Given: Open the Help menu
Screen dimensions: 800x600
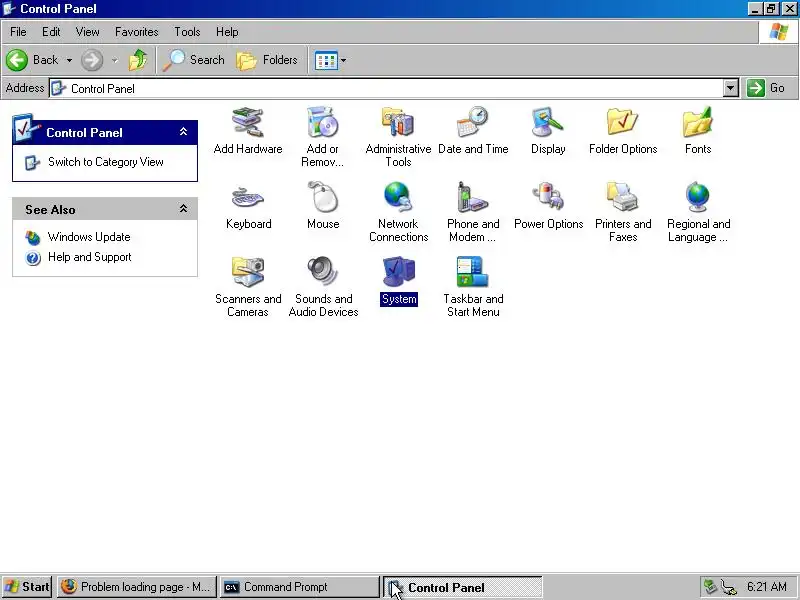Looking at the screenshot, I should point(227,32).
